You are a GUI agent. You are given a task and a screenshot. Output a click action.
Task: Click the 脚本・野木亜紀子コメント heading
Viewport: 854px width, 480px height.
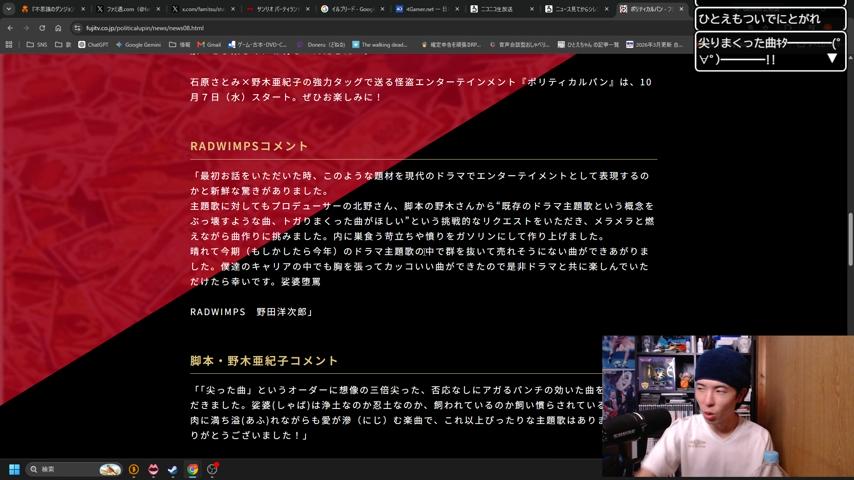pyautogui.click(x=264, y=361)
